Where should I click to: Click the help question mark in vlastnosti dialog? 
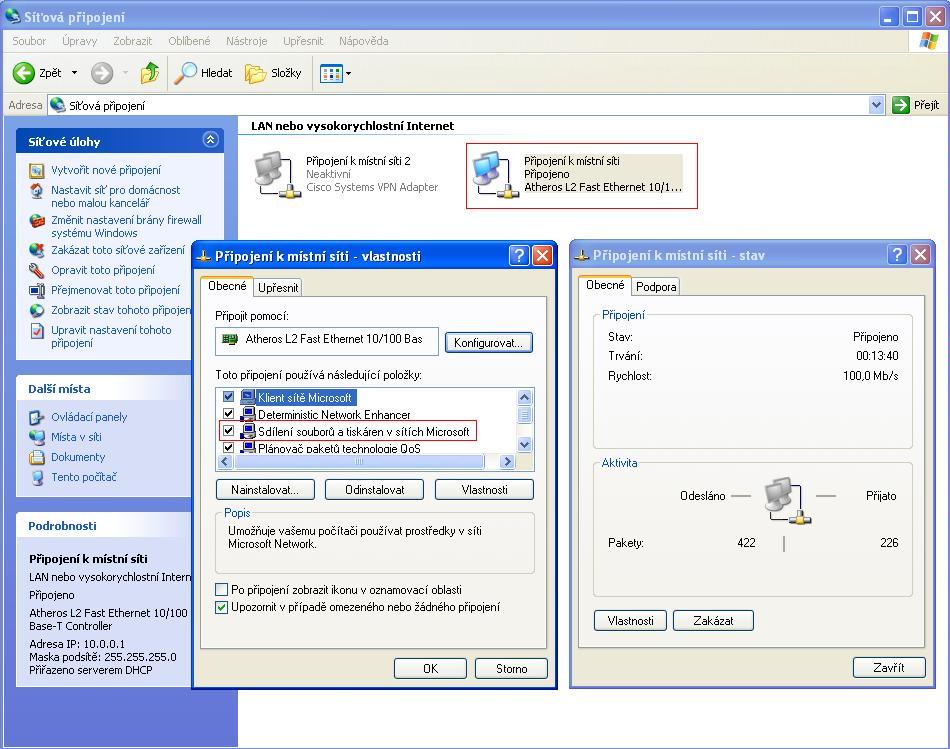(519, 256)
